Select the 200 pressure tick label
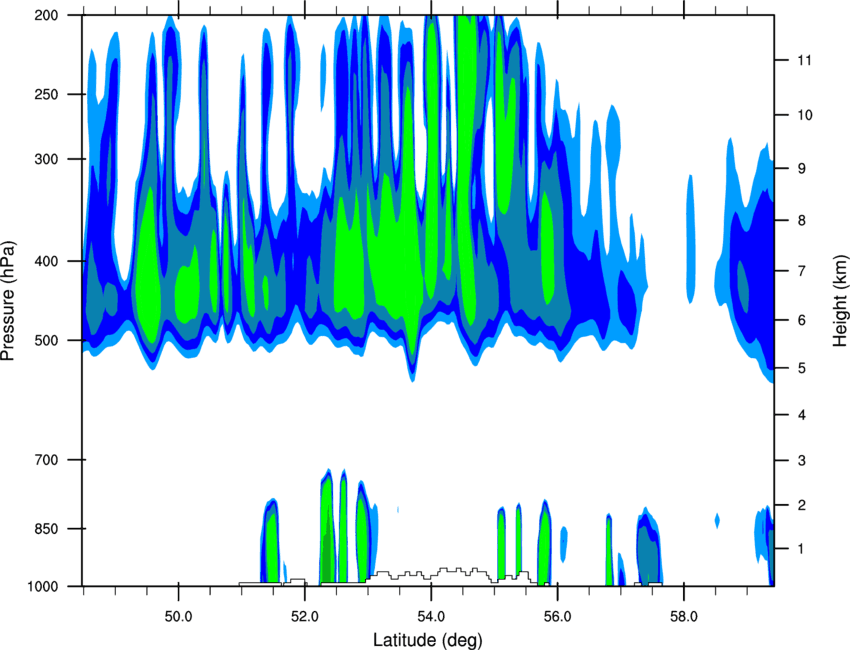 (46, 15)
